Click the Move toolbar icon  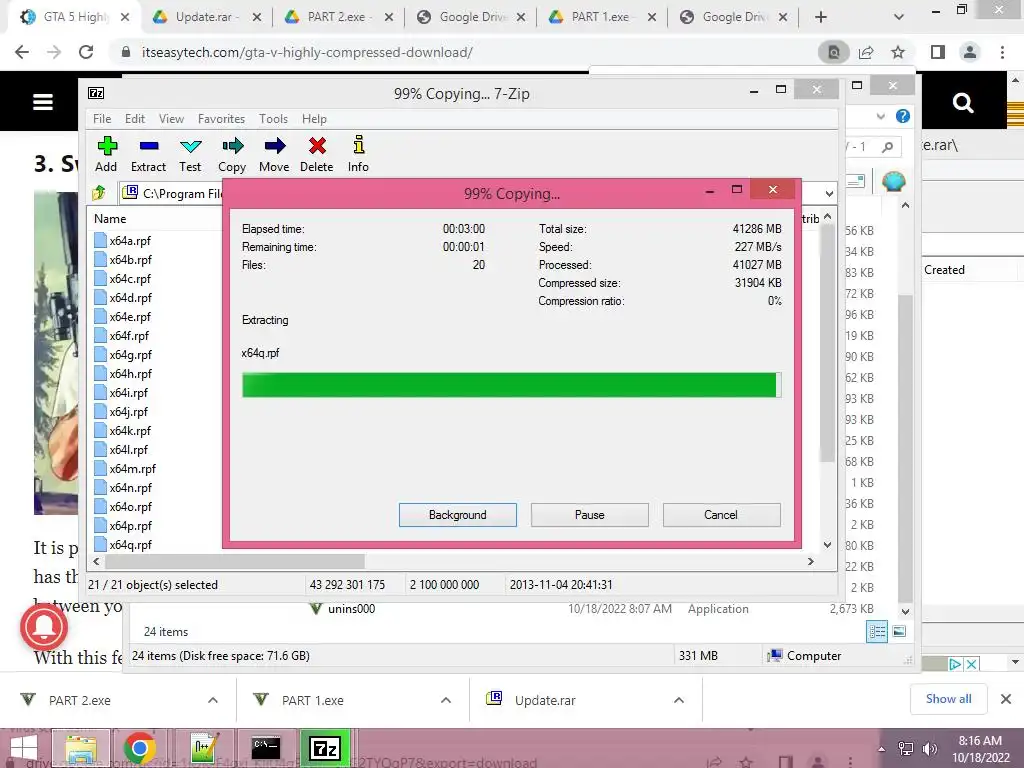tap(275, 146)
